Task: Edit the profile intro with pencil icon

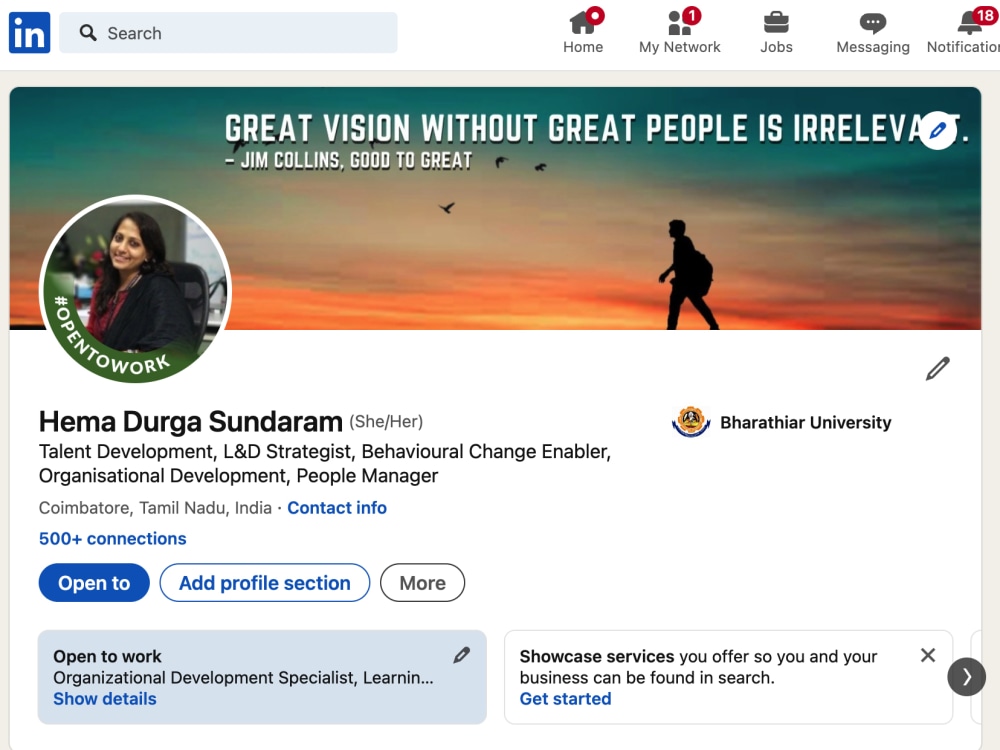Action: 938,369
